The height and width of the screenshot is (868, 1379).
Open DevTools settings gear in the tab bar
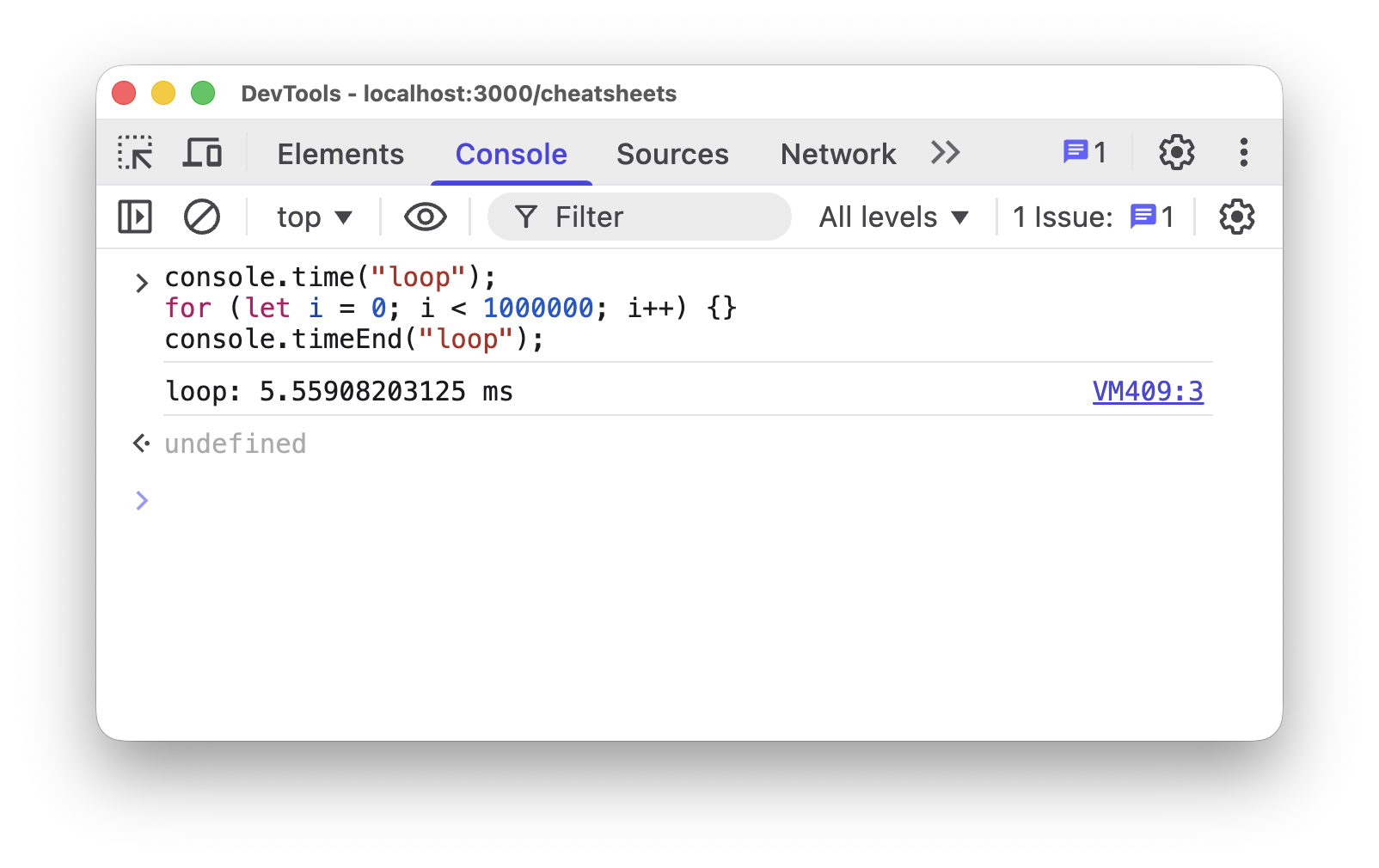[1176, 153]
